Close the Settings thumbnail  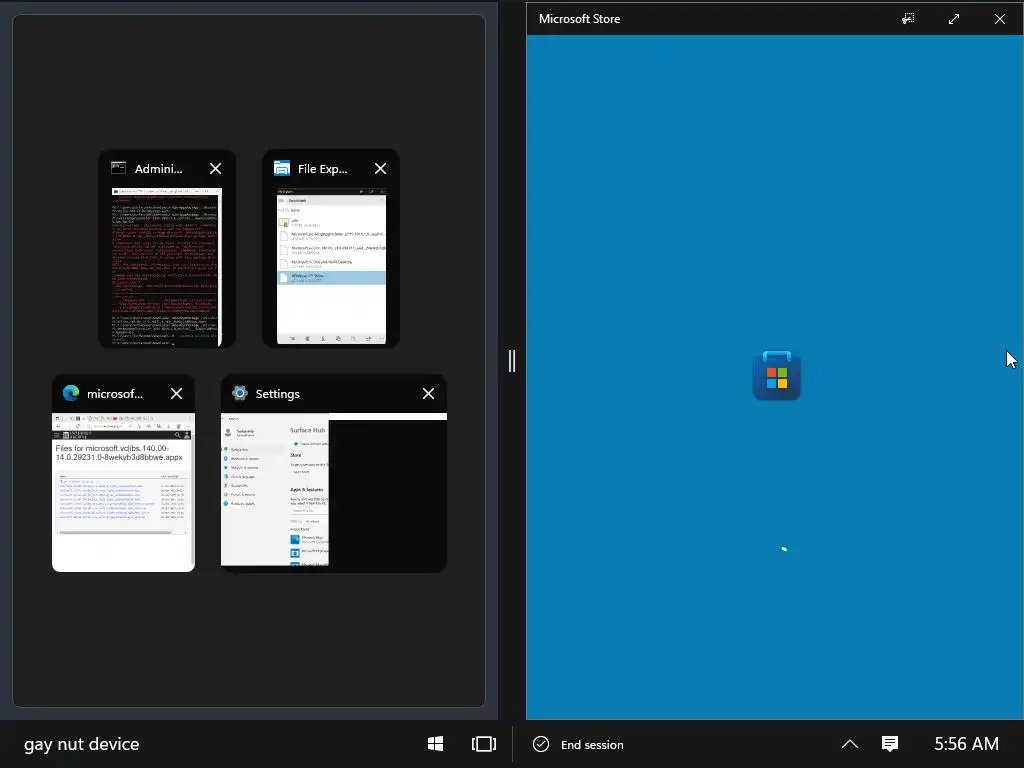click(428, 393)
